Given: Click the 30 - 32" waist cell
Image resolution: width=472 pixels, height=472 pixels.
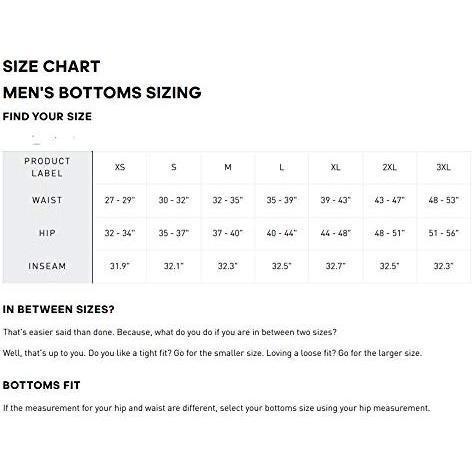Looking at the screenshot, I should tap(174, 200).
